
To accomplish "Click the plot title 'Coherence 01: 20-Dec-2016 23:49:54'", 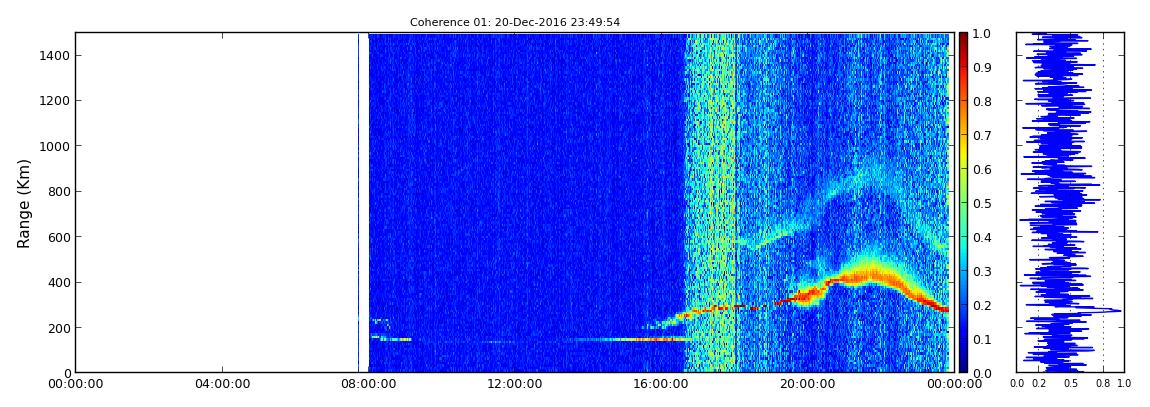I will coord(514,22).
